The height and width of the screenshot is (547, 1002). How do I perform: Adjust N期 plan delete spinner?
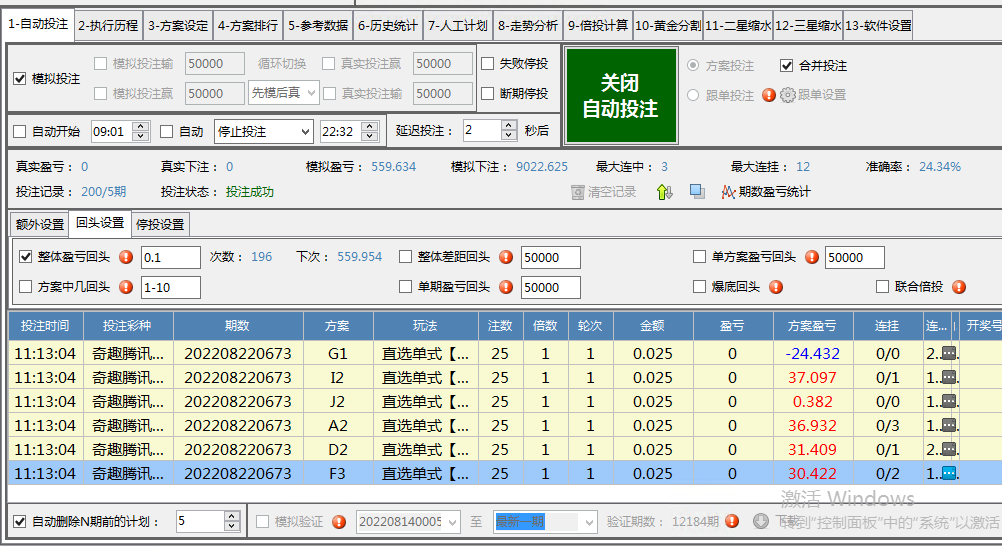[232, 521]
